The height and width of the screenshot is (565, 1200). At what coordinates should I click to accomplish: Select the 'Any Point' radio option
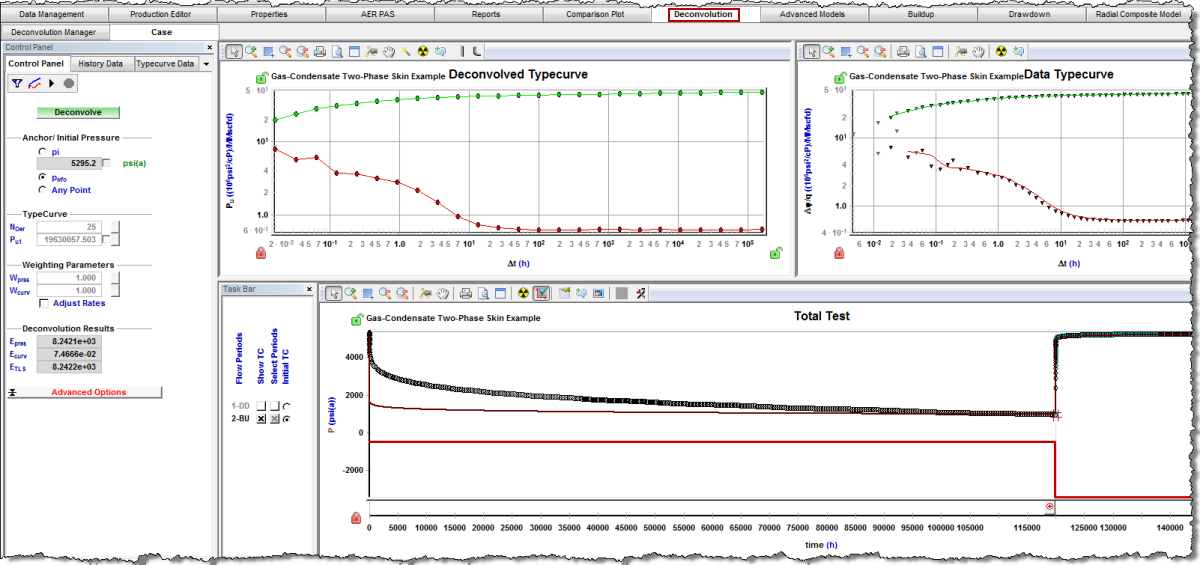pos(41,189)
